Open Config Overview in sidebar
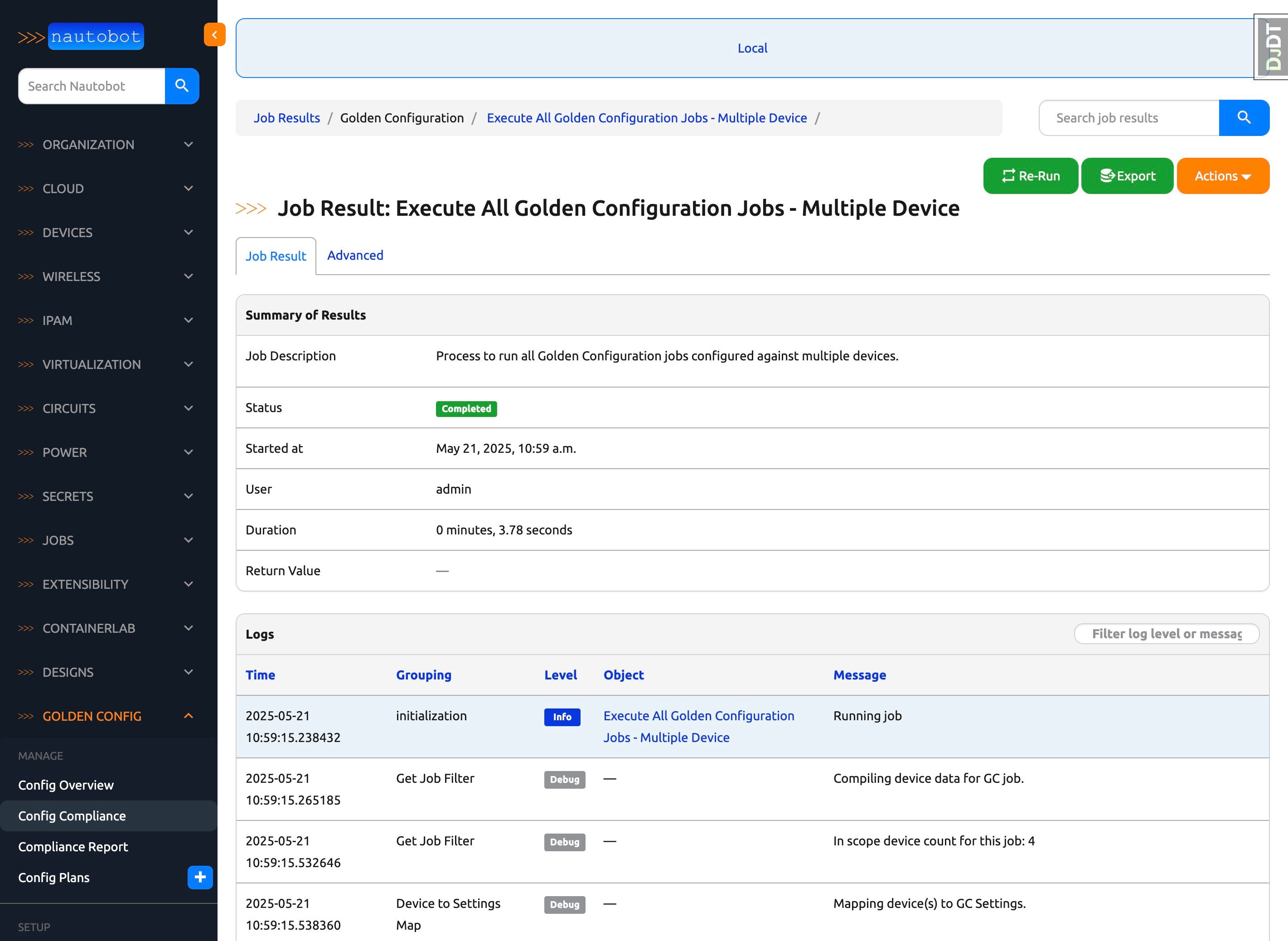The width and height of the screenshot is (1288, 941). pos(66,785)
